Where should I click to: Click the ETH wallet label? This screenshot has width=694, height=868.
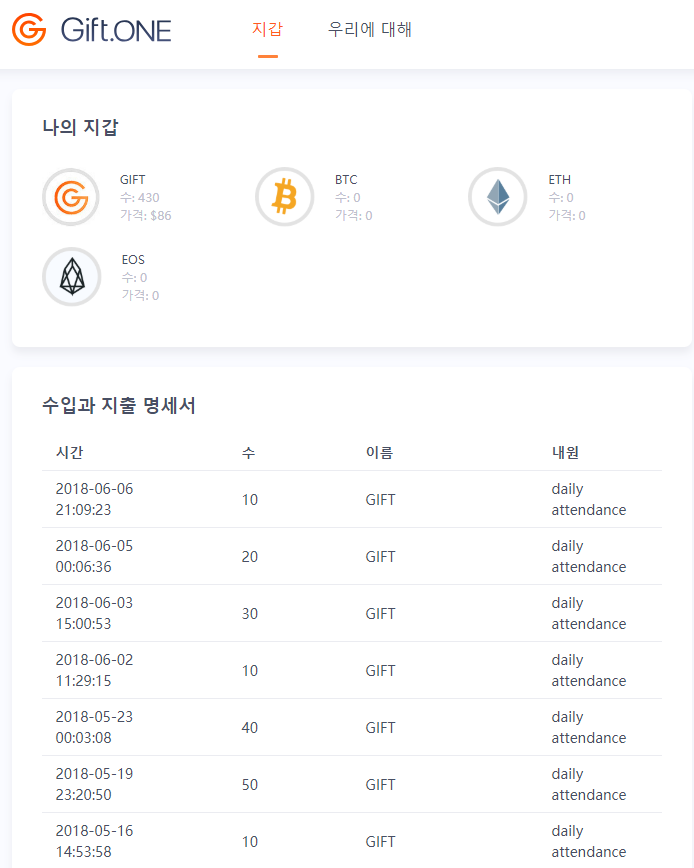(x=559, y=180)
